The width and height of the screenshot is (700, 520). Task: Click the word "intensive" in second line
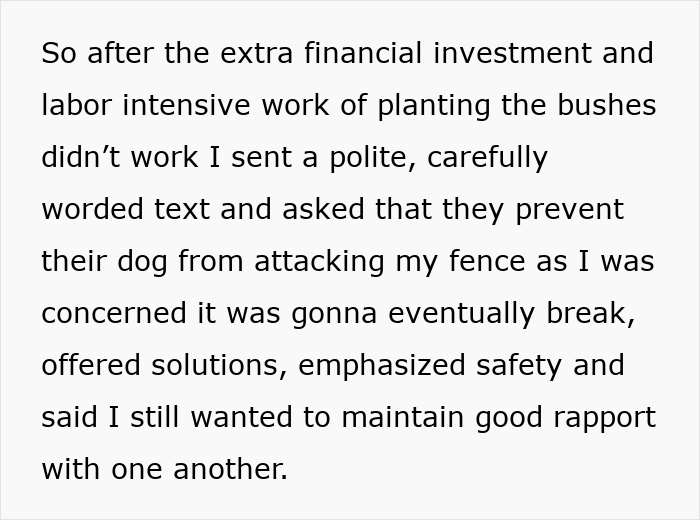pos(186,105)
